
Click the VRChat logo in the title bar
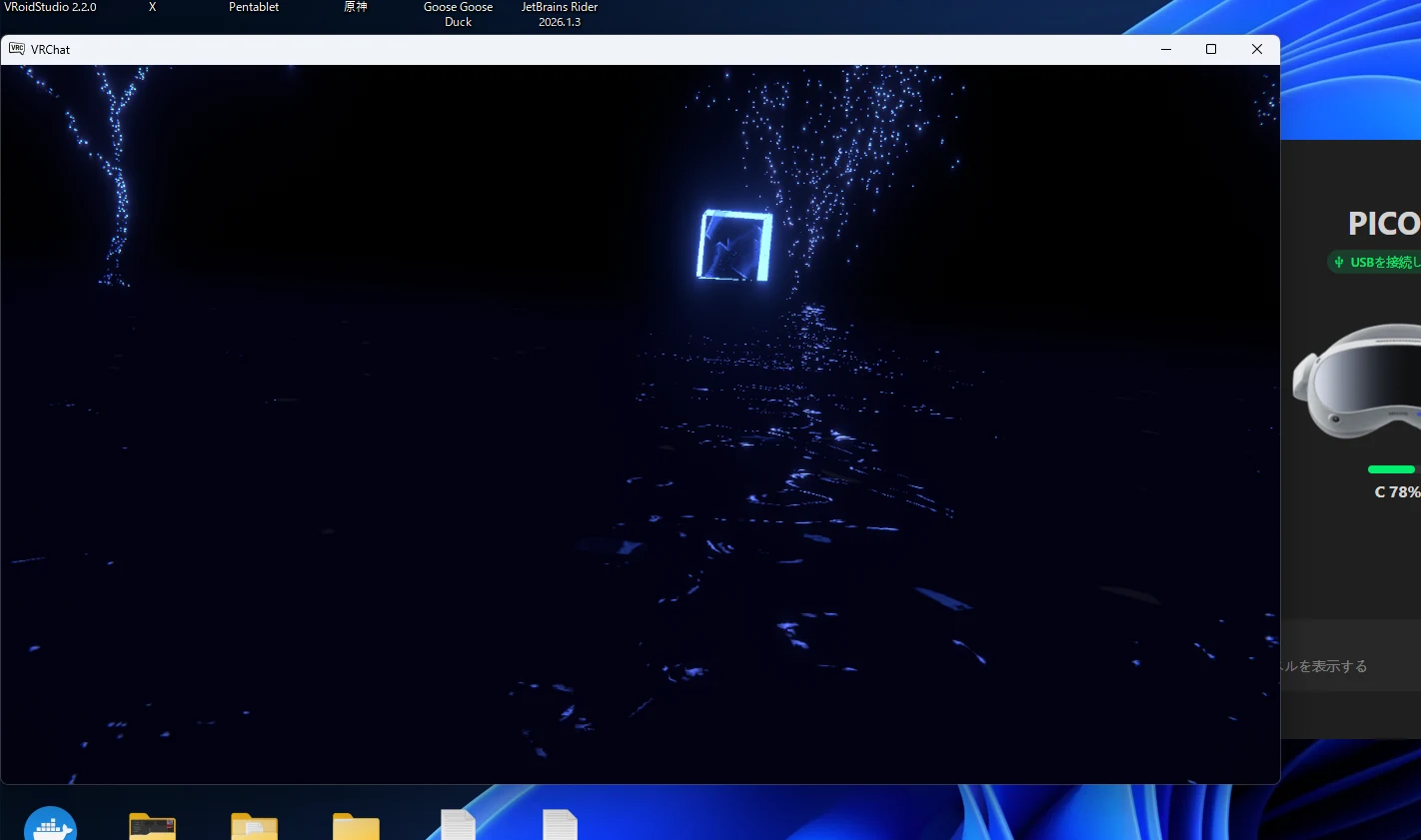coord(17,49)
